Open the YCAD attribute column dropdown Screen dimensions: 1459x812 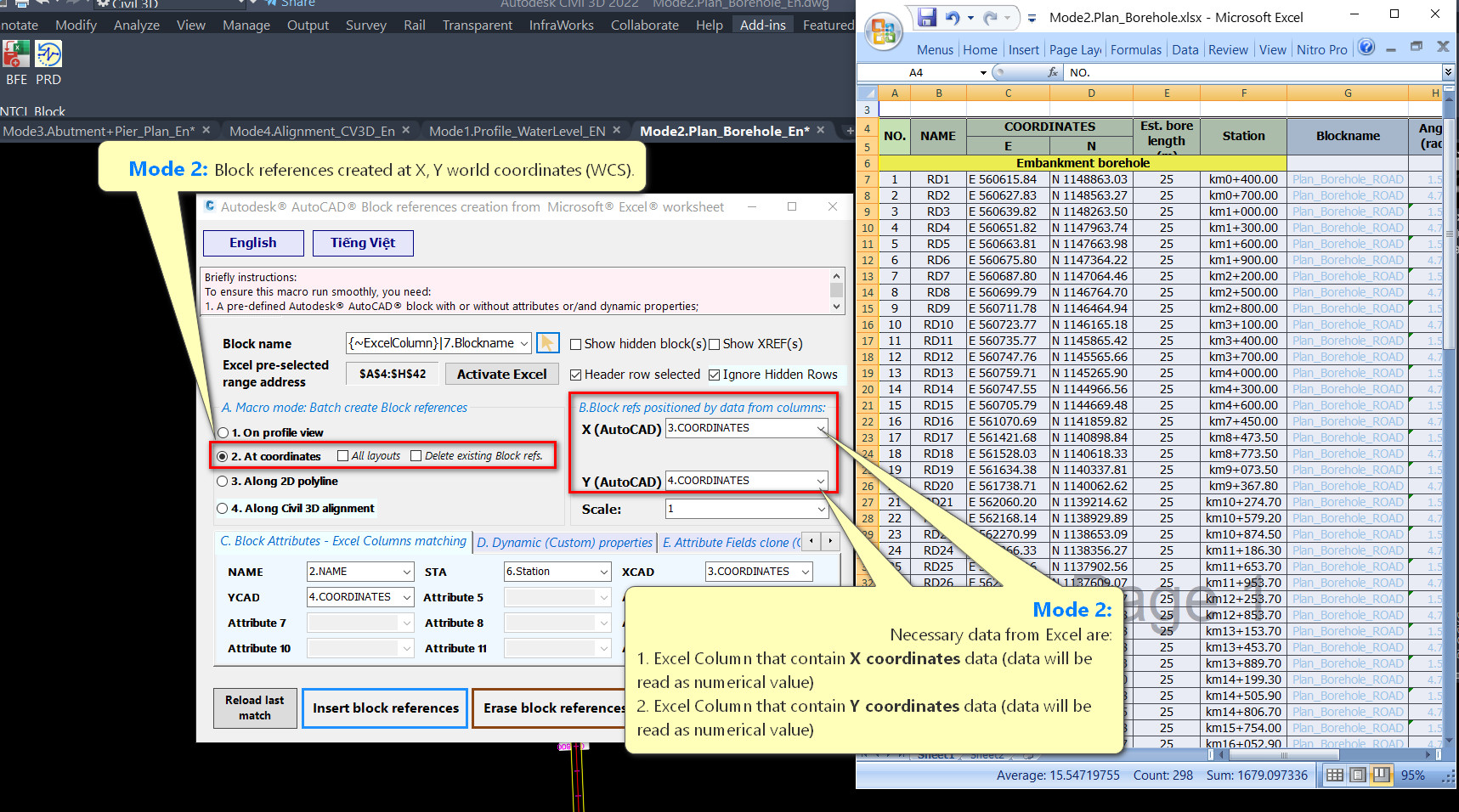(x=407, y=597)
